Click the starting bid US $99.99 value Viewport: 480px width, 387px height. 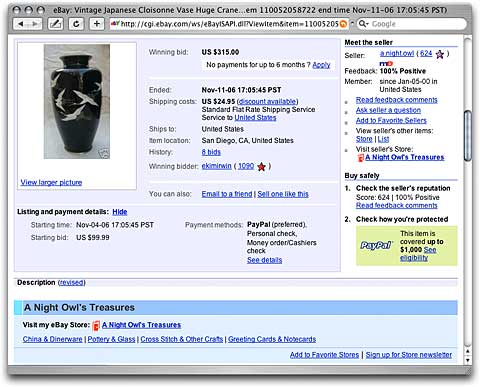[93, 238]
